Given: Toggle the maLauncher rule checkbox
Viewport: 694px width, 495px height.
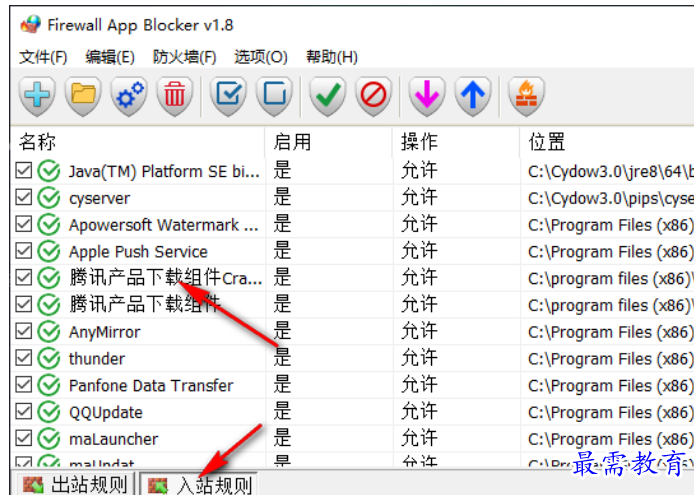Looking at the screenshot, I should pos(23,438).
